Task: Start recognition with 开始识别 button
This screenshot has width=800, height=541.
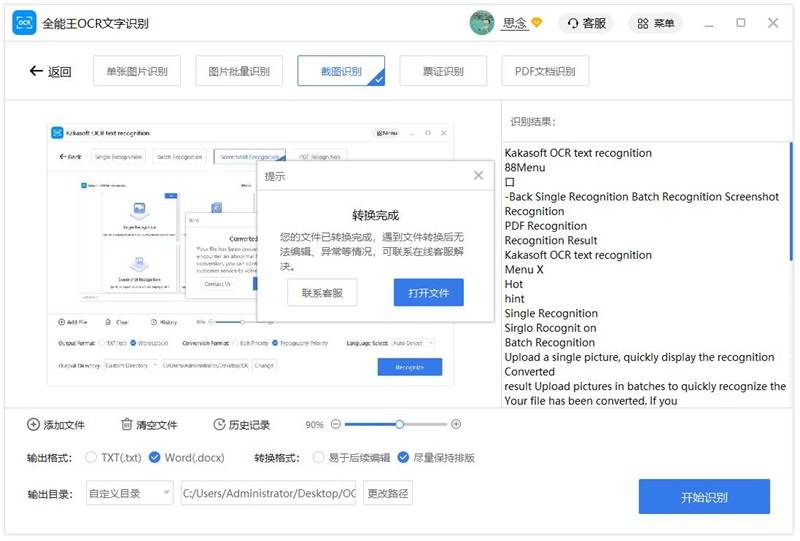Action: pyautogui.click(x=704, y=497)
